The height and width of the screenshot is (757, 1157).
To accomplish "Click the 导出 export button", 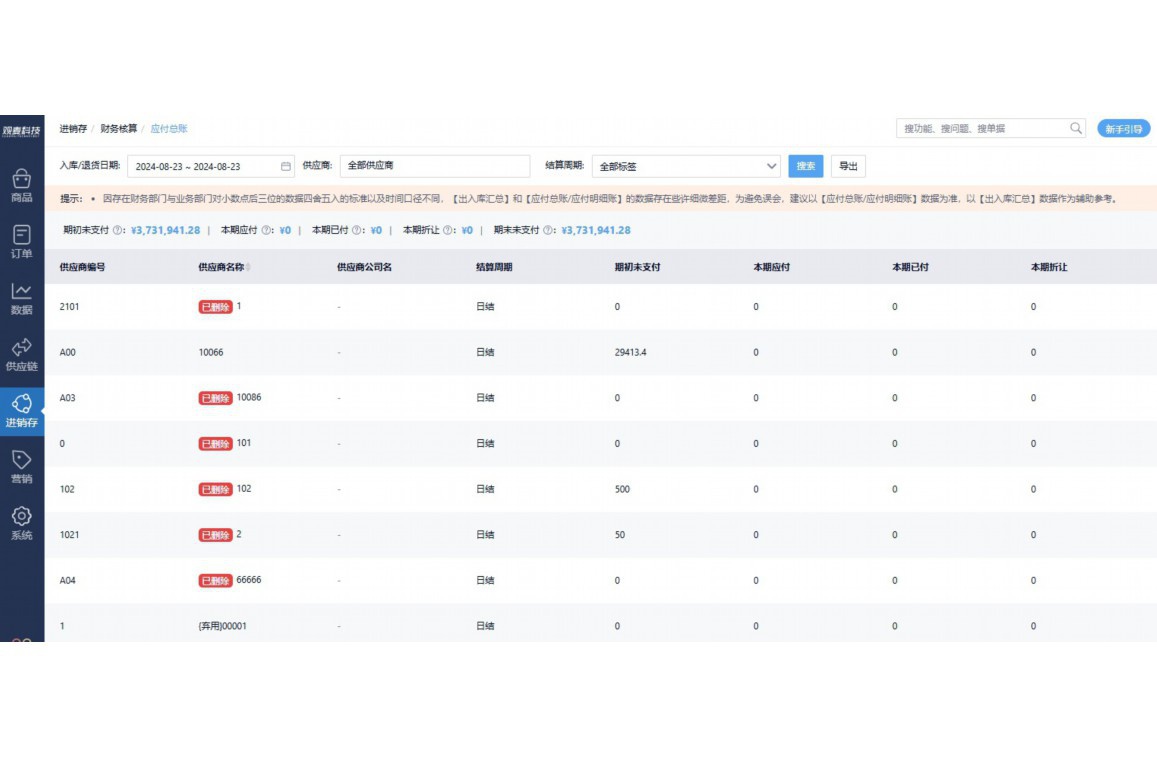I will coord(847,166).
